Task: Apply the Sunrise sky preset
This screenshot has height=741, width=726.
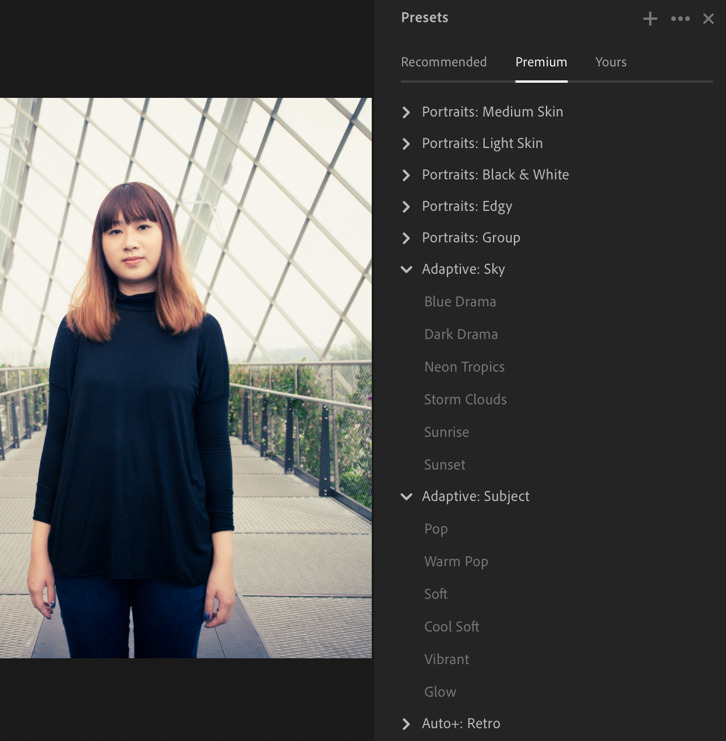Action: (447, 432)
